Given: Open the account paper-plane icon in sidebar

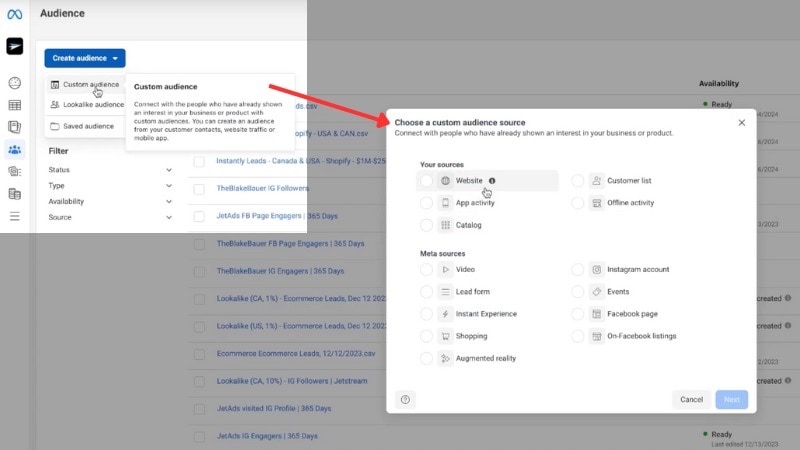Looking at the screenshot, I should [x=14, y=46].
